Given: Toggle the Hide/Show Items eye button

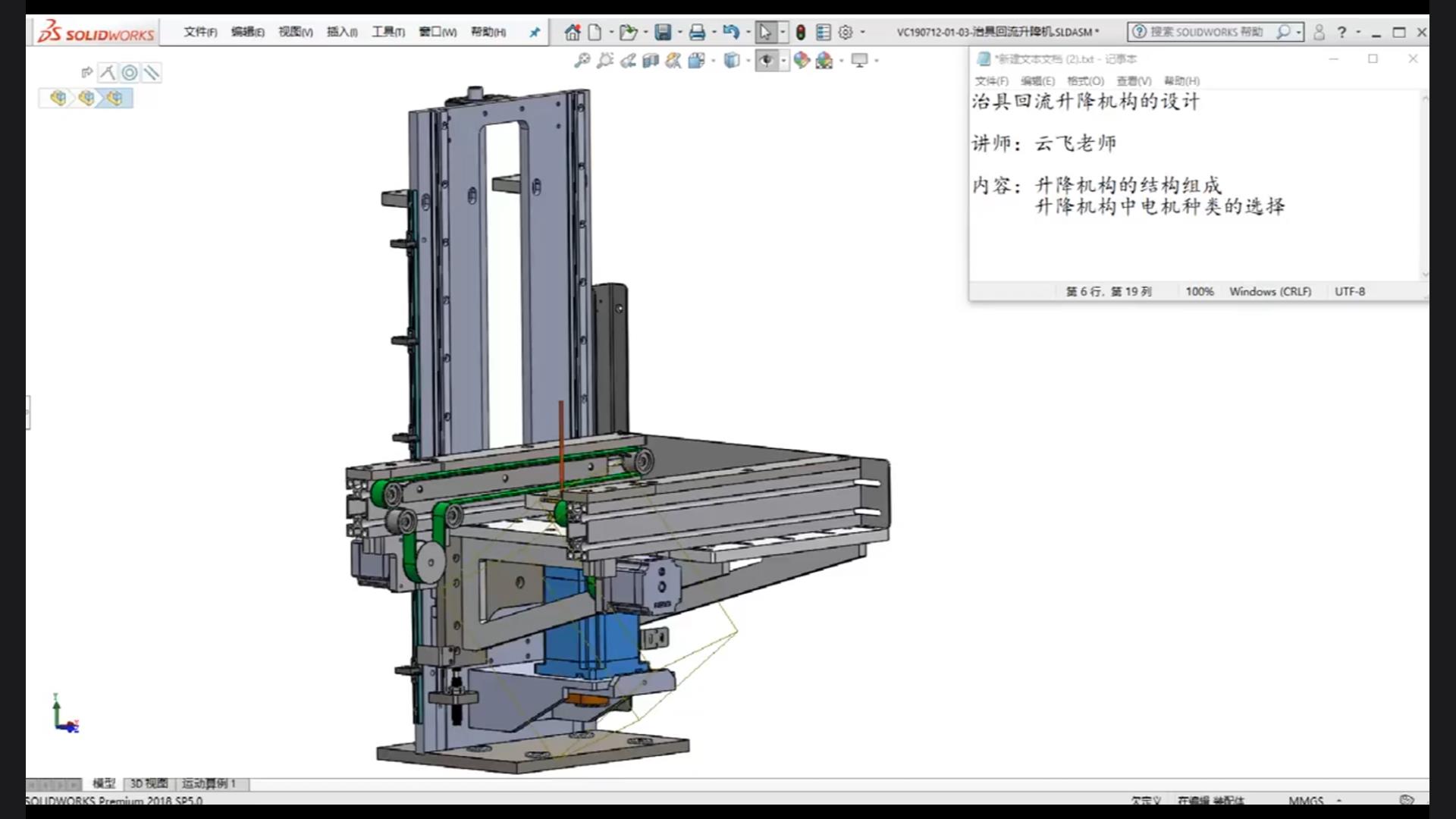Looking at the screenshot, I should (x=767, y=60).
